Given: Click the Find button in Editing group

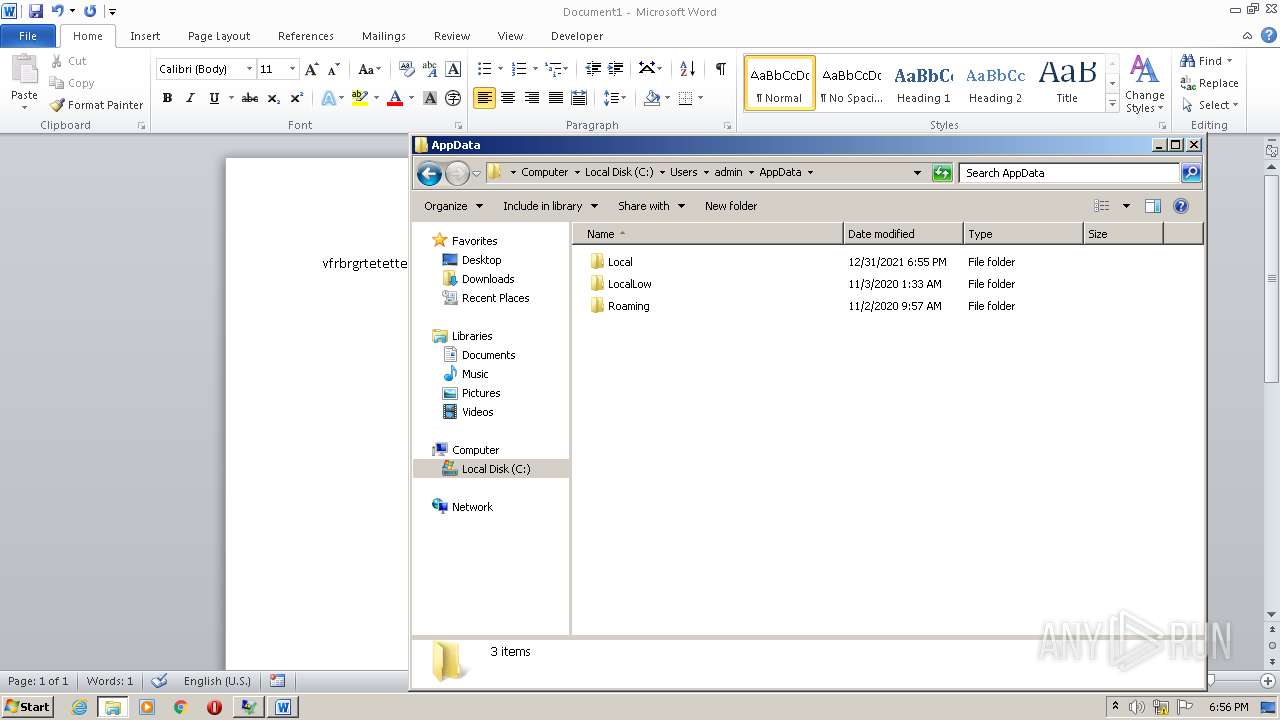Looking at the screenshot, I should tap(1207, 61).
